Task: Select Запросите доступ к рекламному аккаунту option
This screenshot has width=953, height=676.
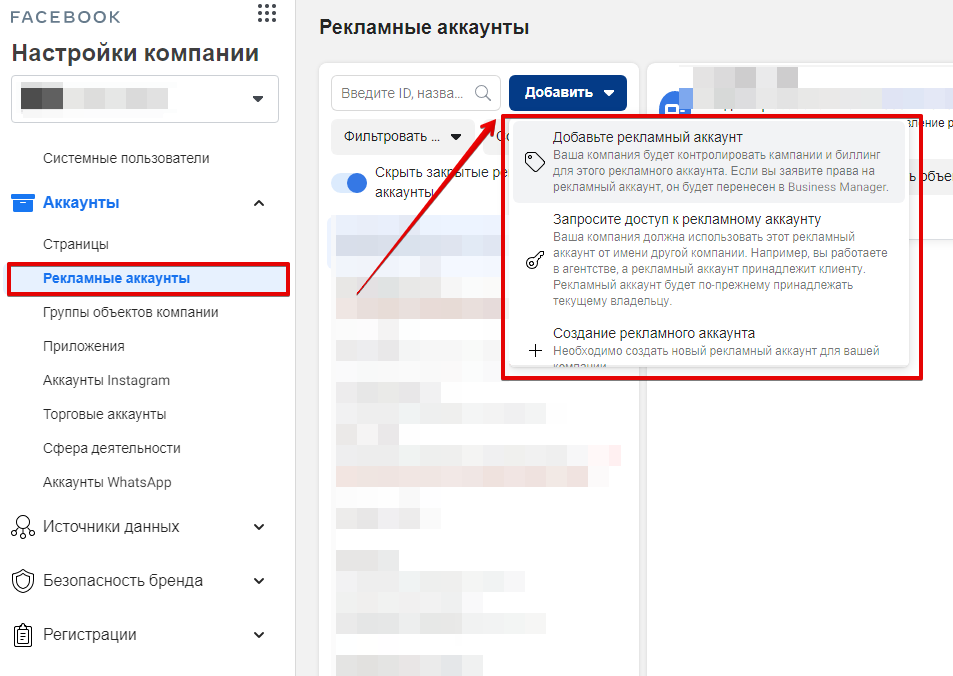Action: click(x=687, y=219)
